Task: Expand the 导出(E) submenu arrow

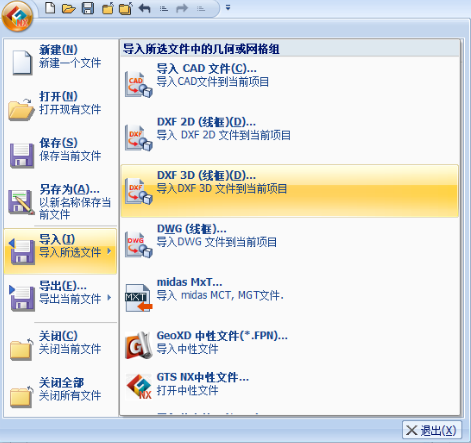Action: point(109,297)
